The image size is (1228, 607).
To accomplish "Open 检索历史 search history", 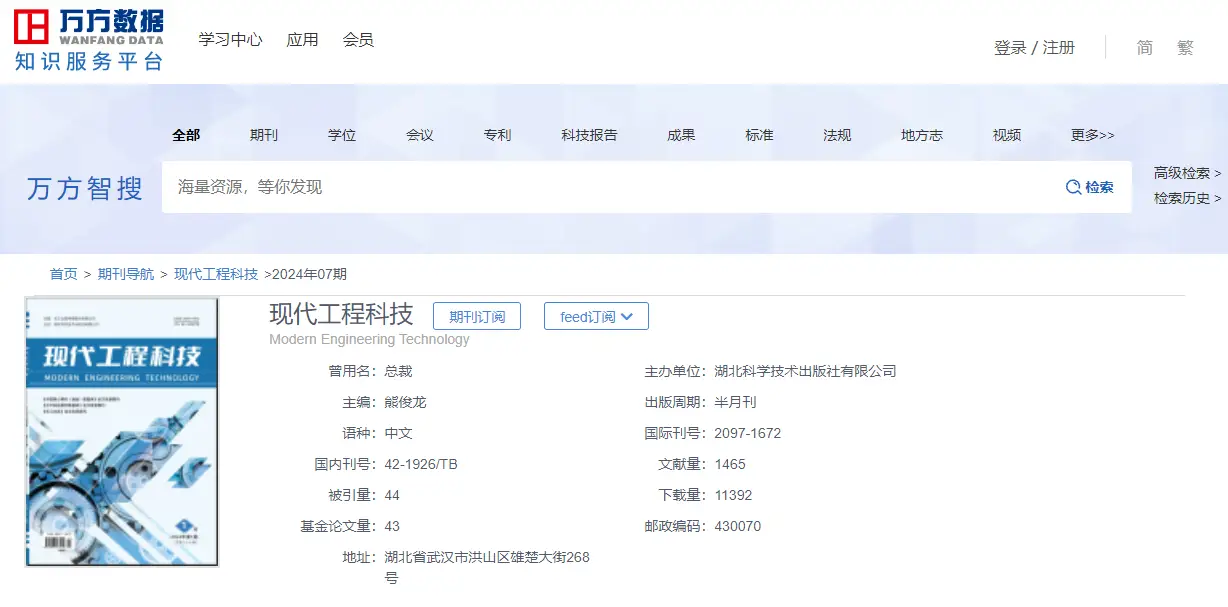I will pyautogui.click(x=1187, y=198).
